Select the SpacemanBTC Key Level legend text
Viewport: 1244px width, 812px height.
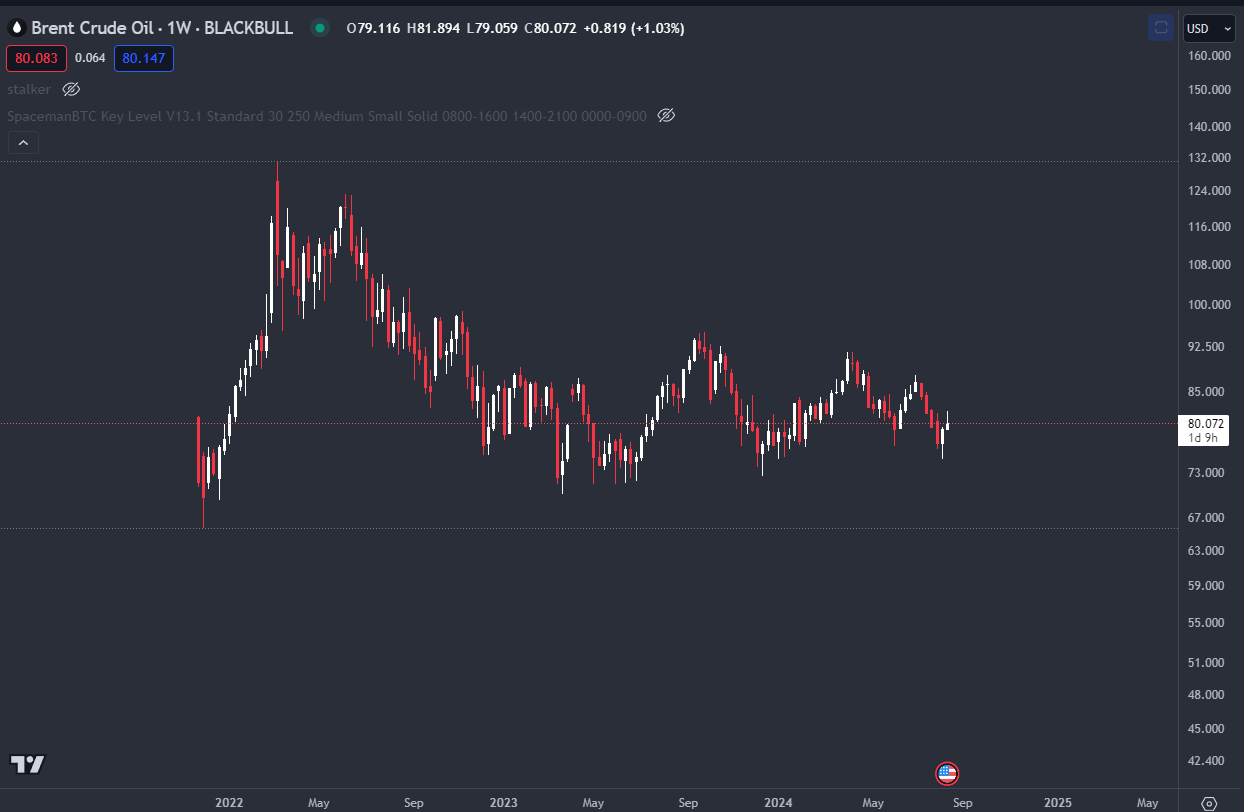(x=327, y=116)
